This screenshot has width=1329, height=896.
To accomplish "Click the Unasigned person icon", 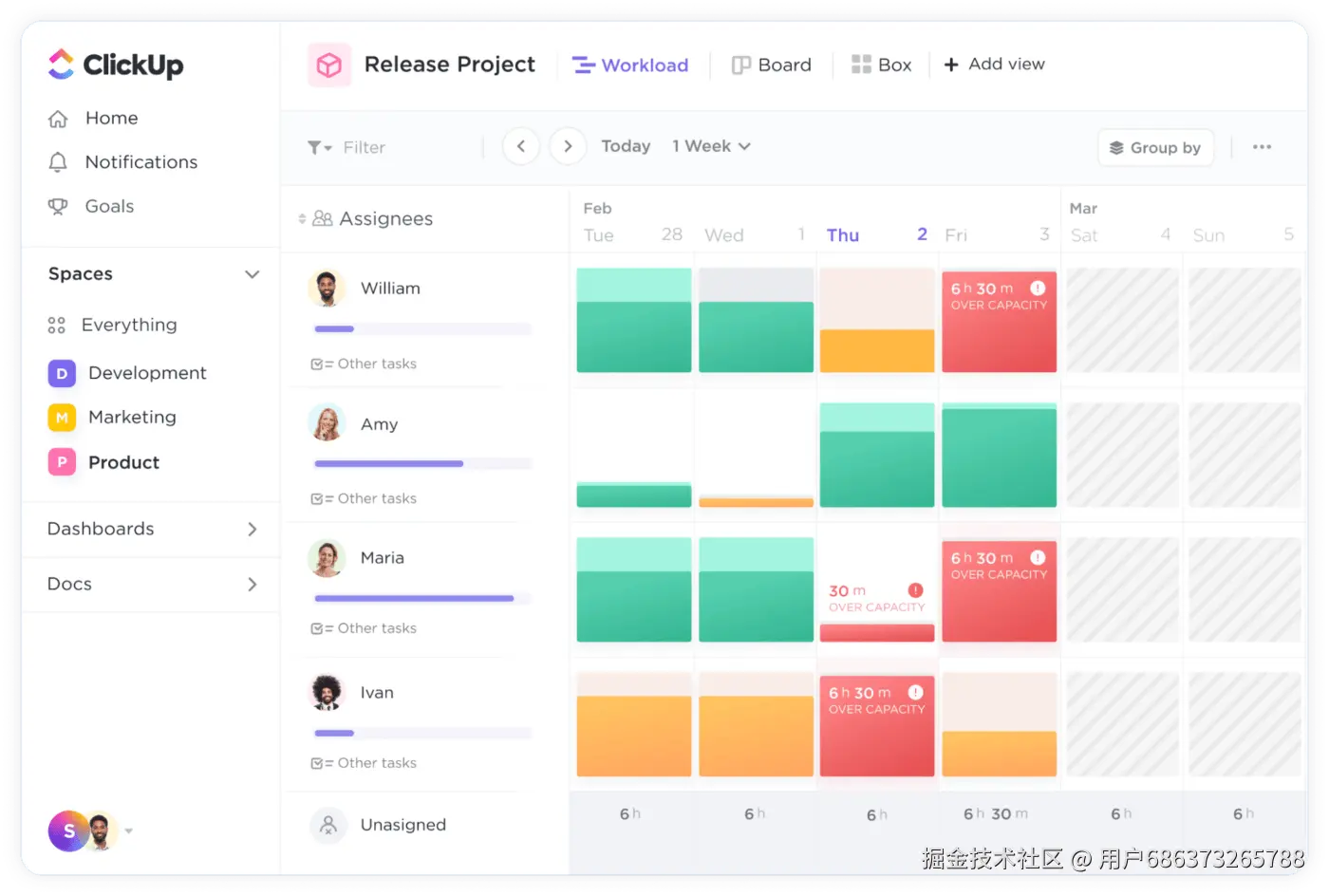I will (x=328, y=825).
